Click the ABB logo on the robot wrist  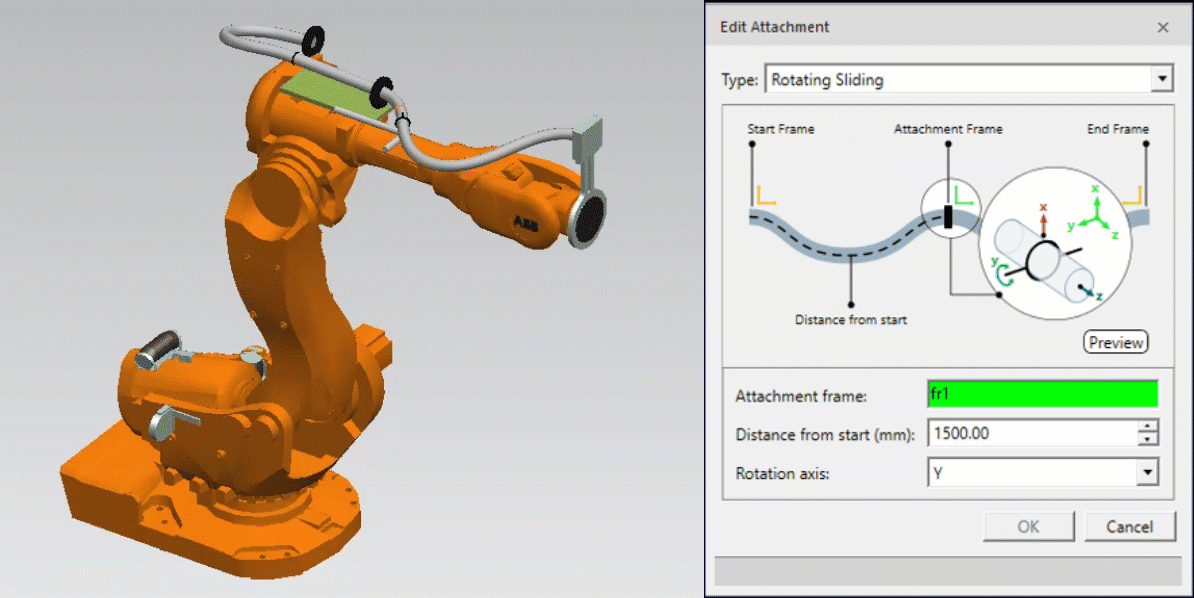coord(525,223)
